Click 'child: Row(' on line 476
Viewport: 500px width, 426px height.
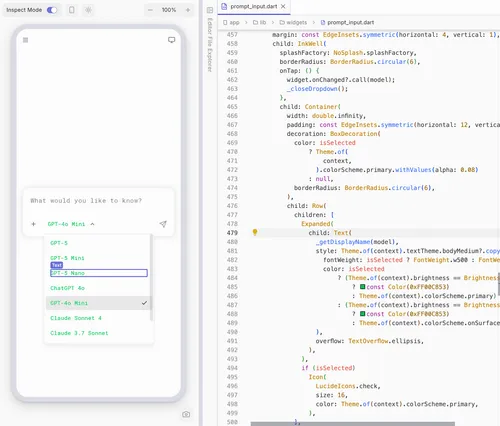(x=307, y=206)
